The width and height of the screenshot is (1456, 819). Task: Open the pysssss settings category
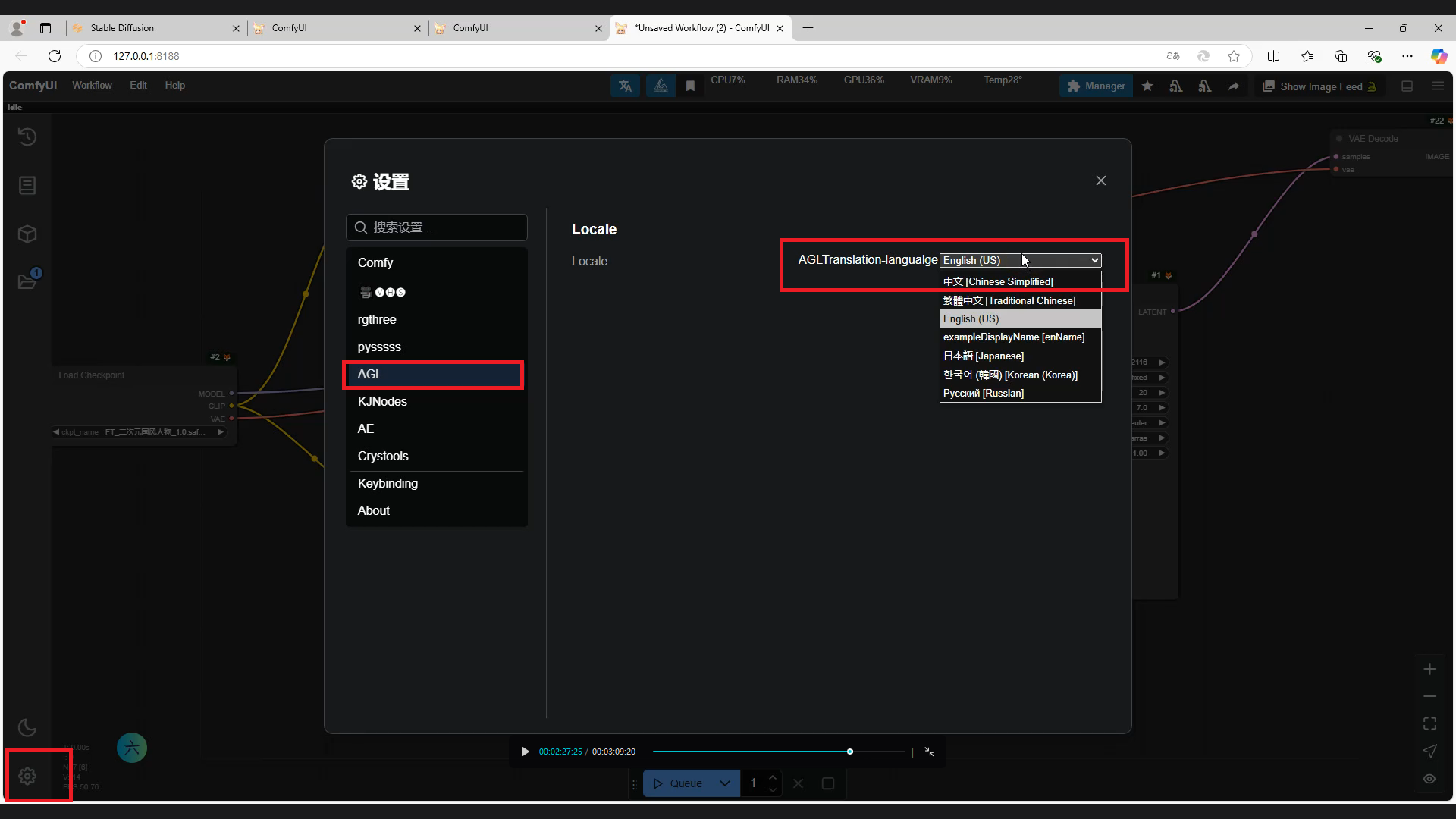pyautogui.click(x=437, y=347)
